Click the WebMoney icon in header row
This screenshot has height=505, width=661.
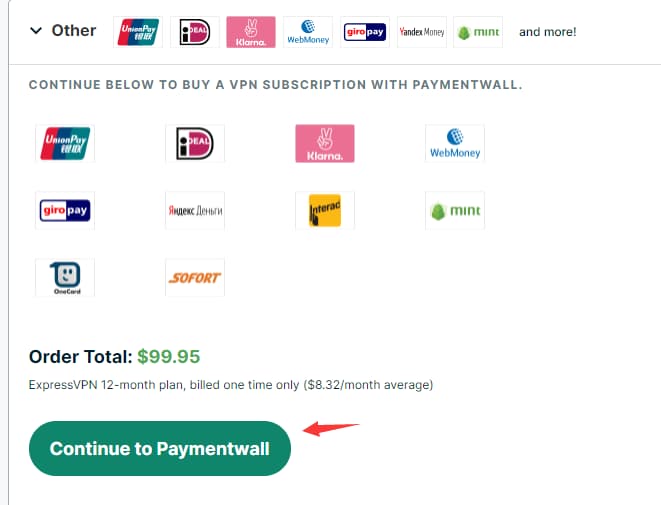pos(308,32)
